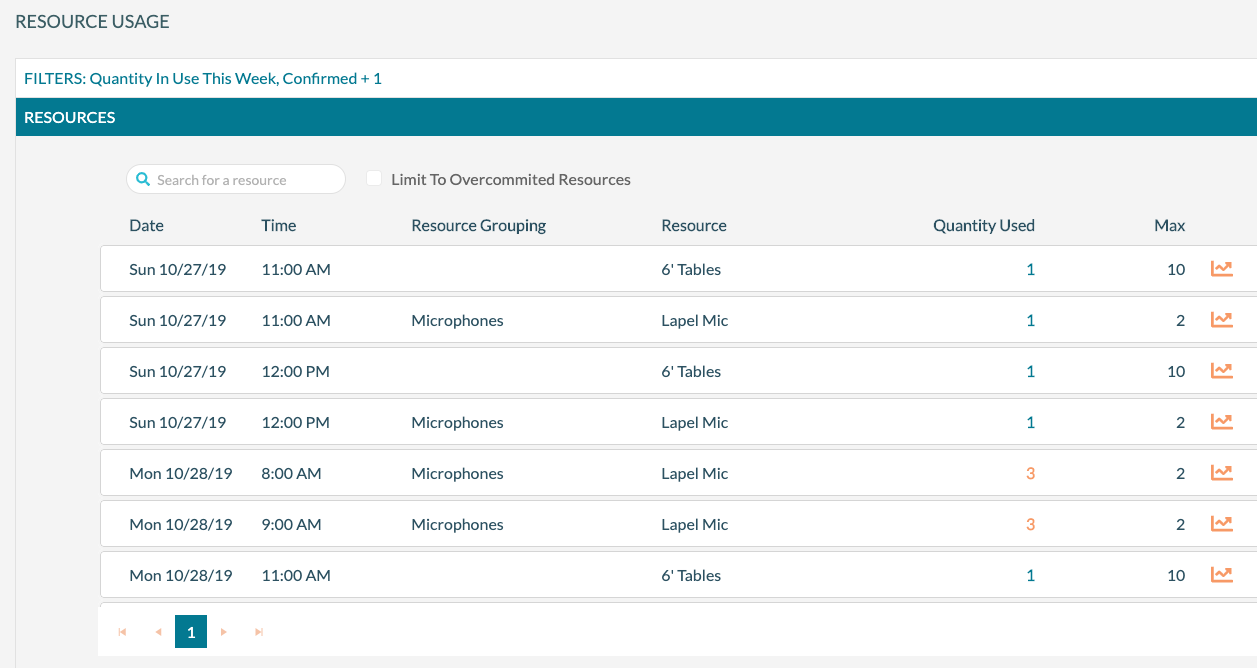Screen dimensions: 1257x668
Task: Open usage chart for Mon 9:00 AM Lapel Mic
Action: (1221, 524)
